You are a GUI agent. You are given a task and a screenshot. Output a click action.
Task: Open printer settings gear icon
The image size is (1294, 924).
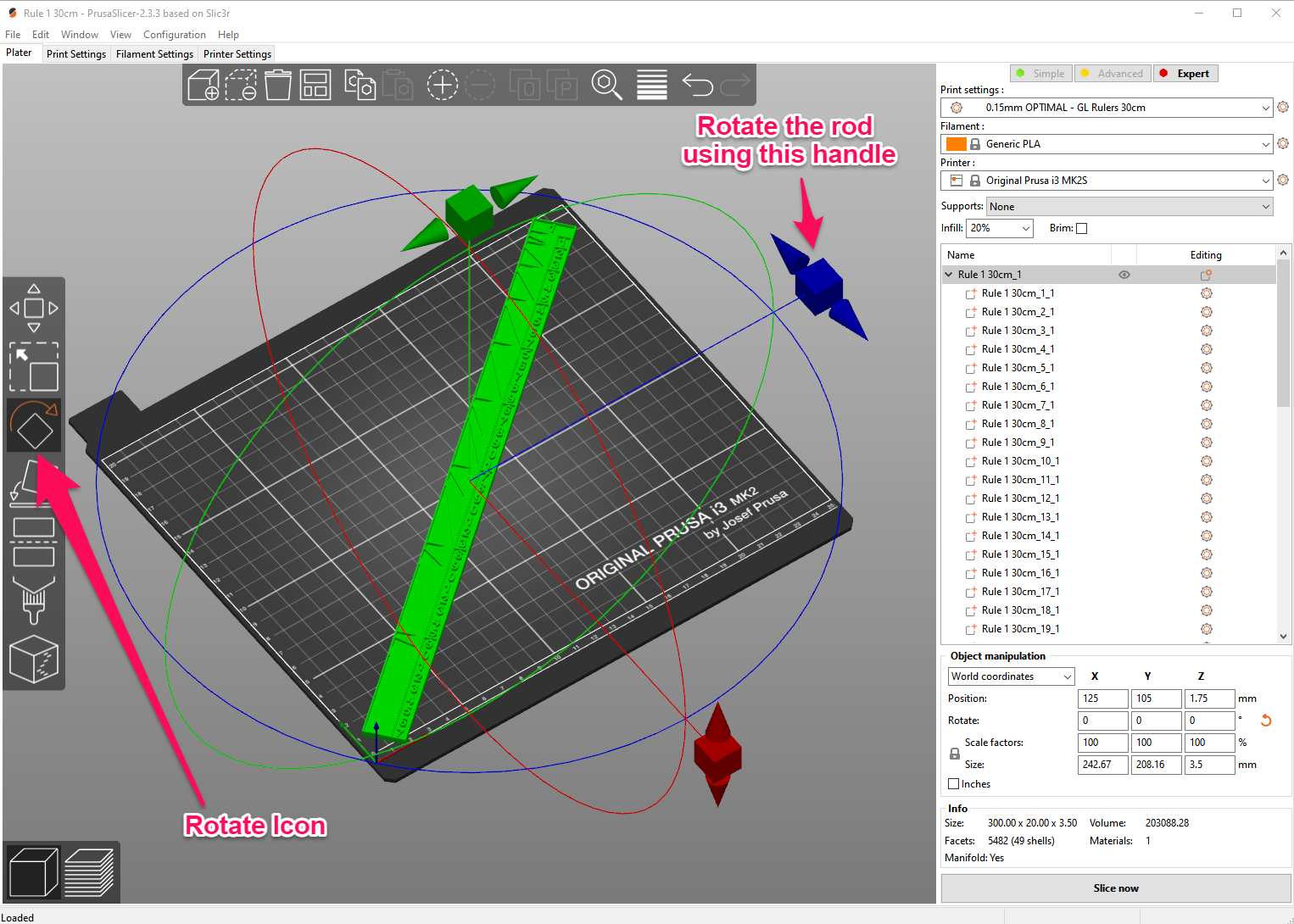1283,180
